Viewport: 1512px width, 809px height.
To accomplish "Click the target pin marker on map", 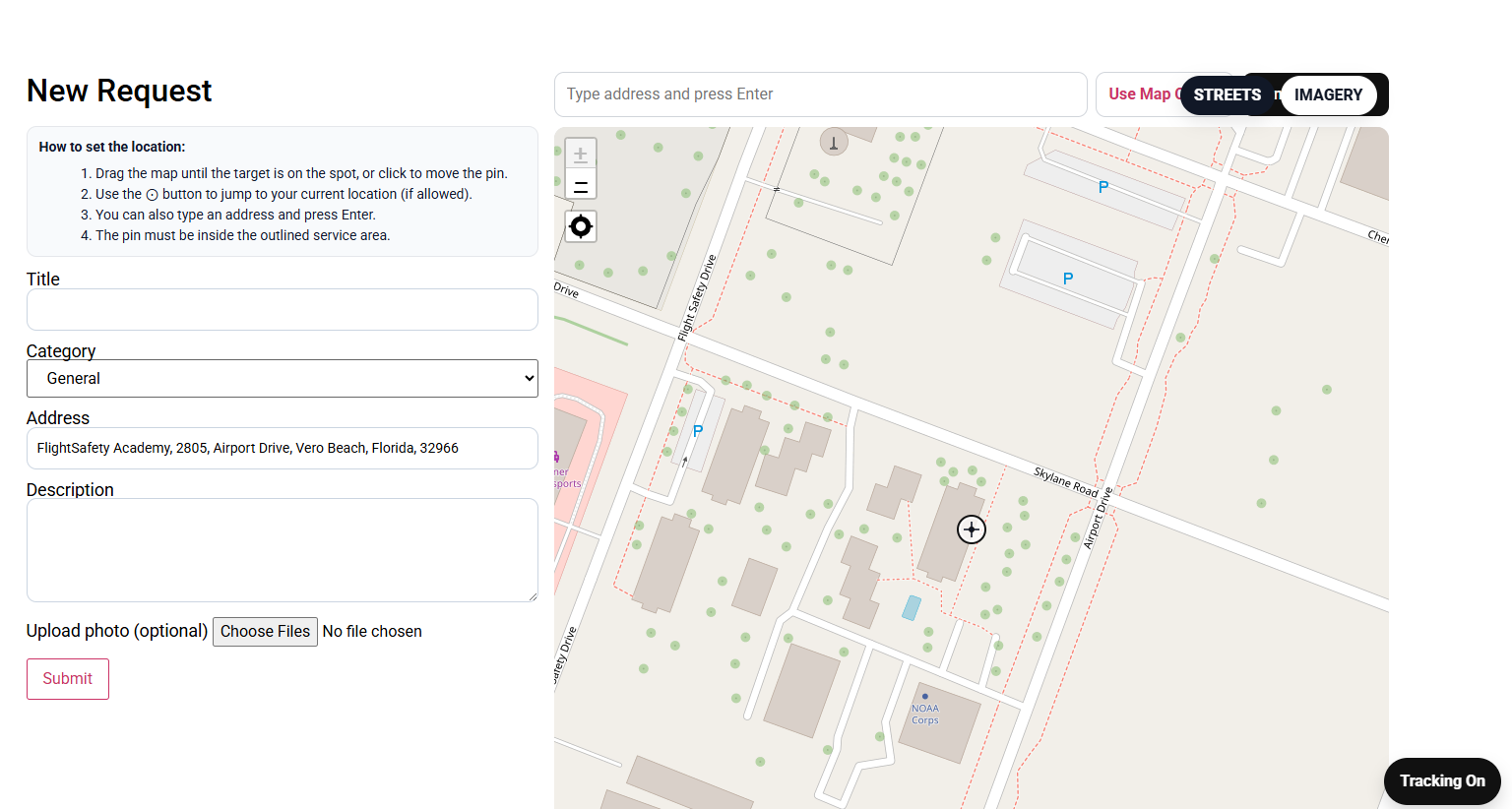I will point(972,529).
